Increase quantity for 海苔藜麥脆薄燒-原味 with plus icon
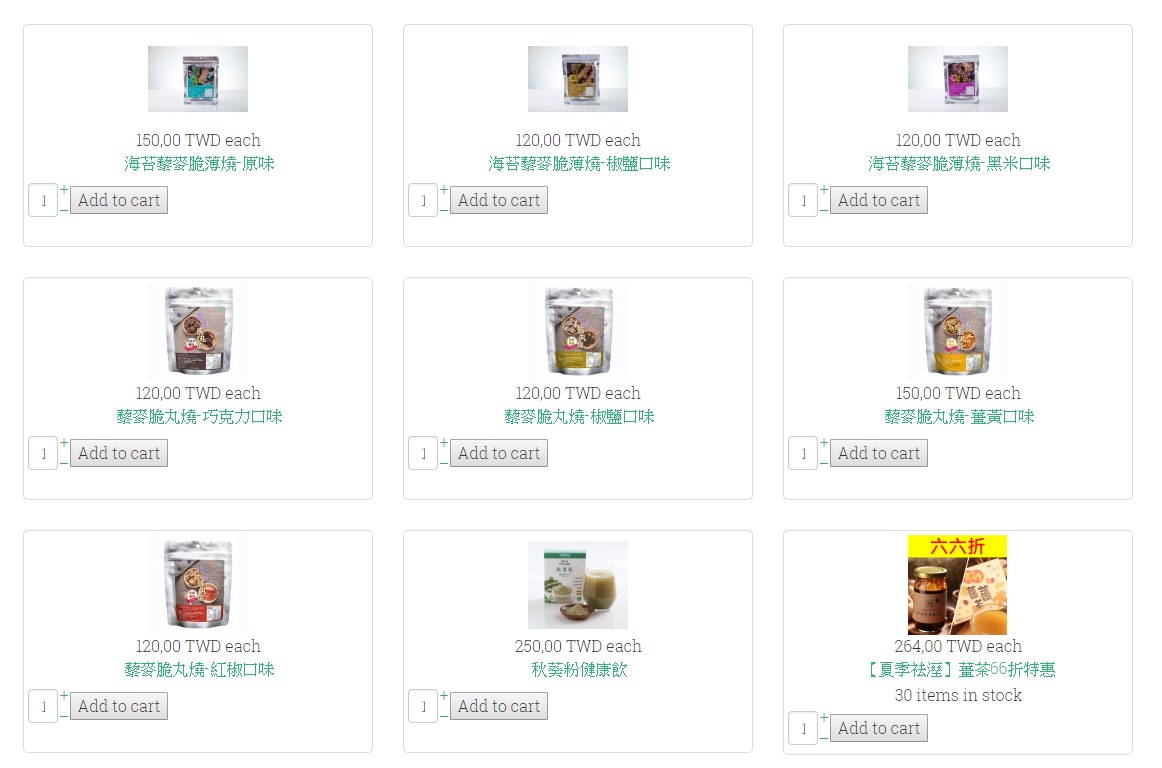This screenshot has width=1162, height=768. pyautogui.click(x=64, y=190)
